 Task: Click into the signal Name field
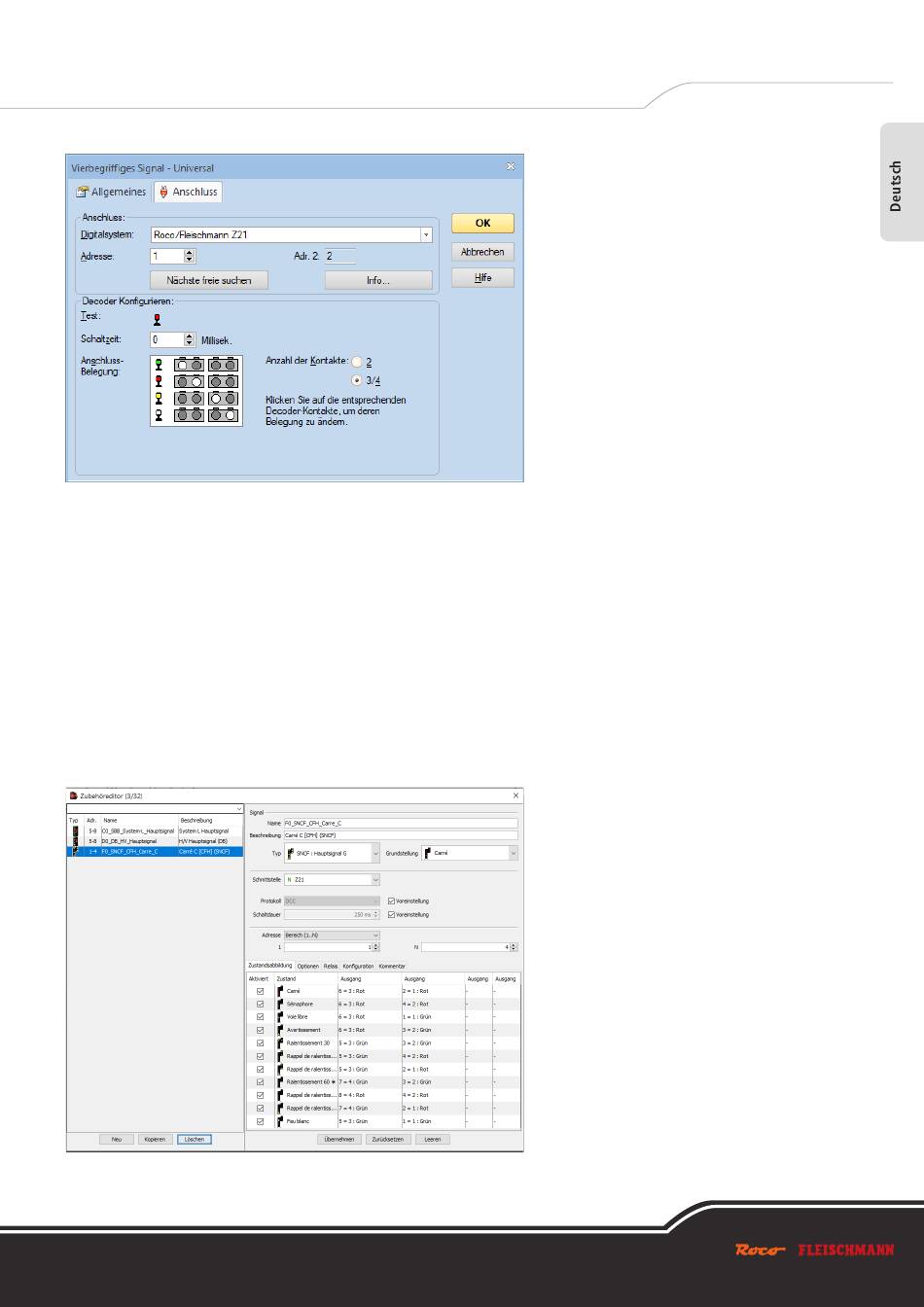[x=399, y=823]
